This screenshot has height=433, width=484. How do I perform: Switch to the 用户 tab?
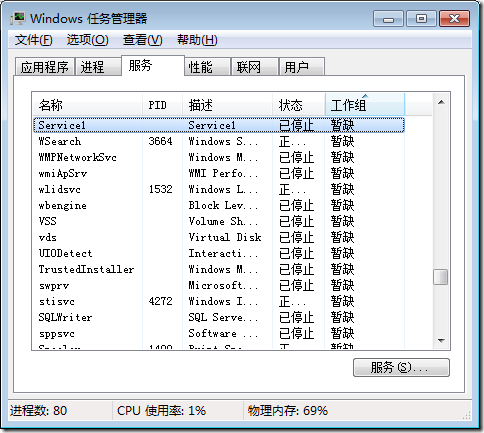tap(301, 67)
